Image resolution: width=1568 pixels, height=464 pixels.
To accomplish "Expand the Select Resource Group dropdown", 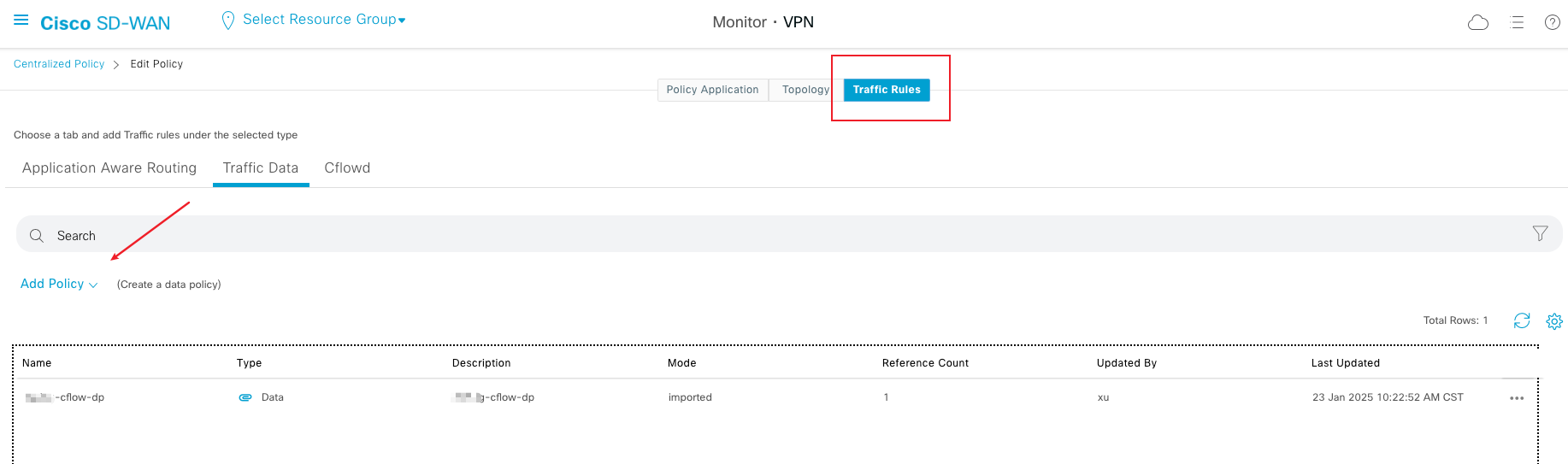I will pyautogui.click(x=323, y=20).
